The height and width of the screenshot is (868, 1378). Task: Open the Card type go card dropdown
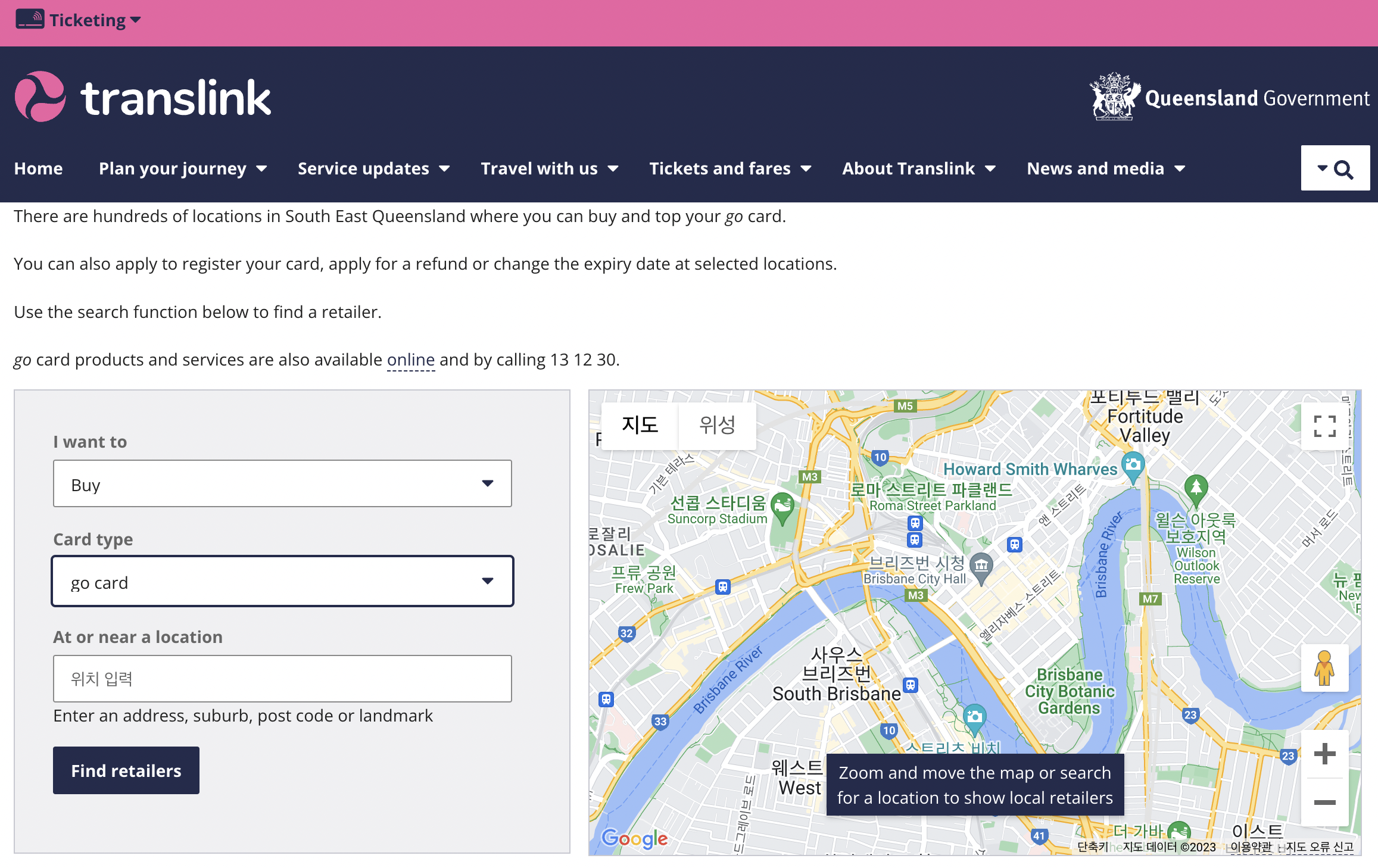[282, 582]
